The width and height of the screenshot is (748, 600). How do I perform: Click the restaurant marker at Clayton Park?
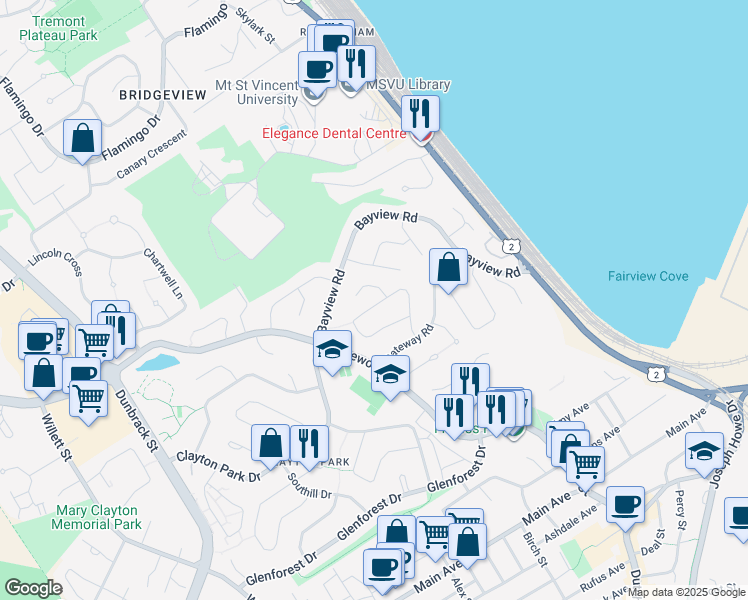point(310,444)
